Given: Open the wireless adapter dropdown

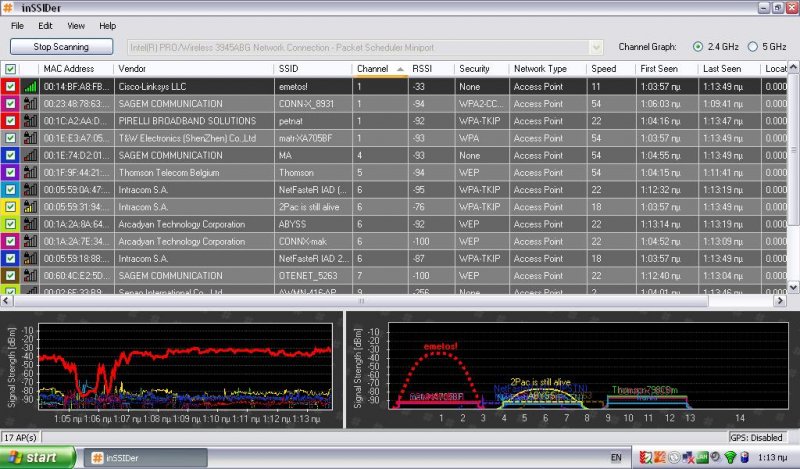Looking at the screenshot, I should [x=595, y=47].
